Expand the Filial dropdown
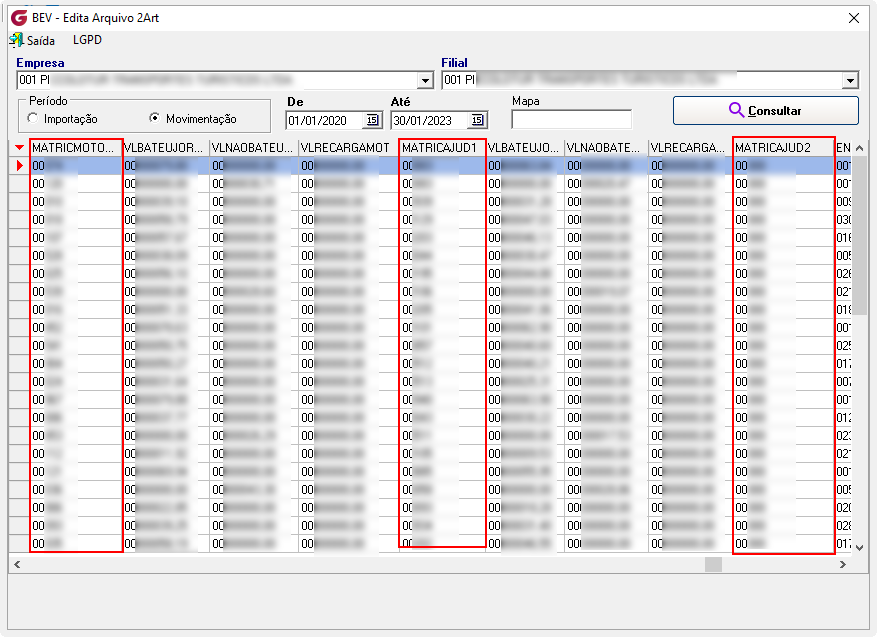This screenshot has height=637, width=877. pyautogui.click(x=850, y=81)
